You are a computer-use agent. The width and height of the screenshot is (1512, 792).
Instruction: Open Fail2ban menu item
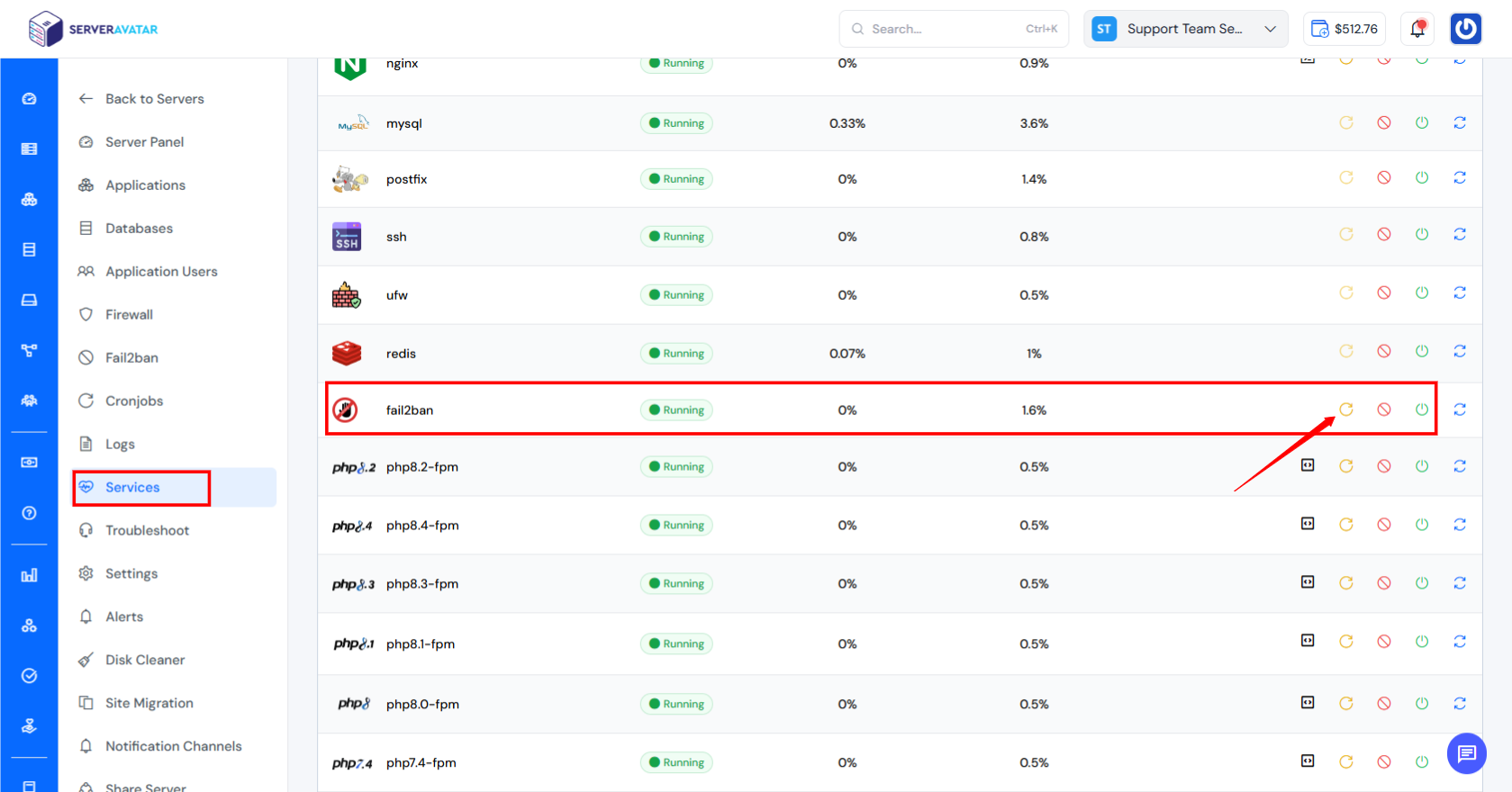(x=119, y=358)
